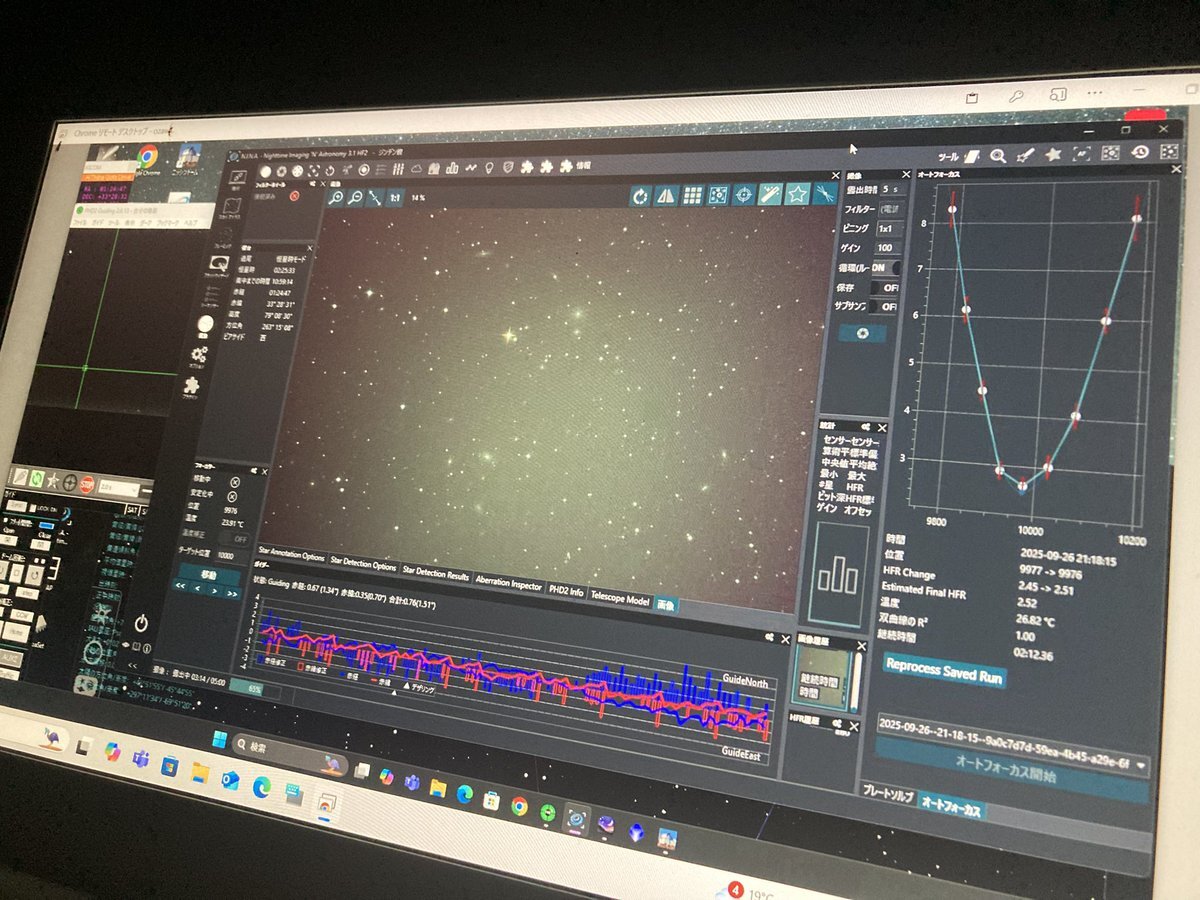This screenshot has width=1200, height=900.
Task: Click the auto-stretch wand icon
Action: pyautogui.click(x=770, y=194)
